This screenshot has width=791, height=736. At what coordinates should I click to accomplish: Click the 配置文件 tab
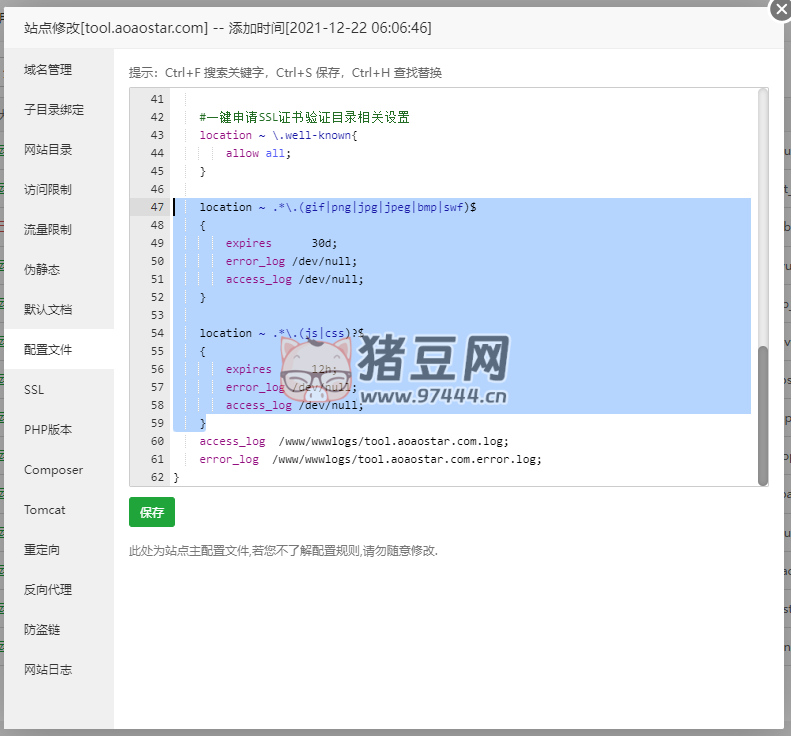[48, 350]
